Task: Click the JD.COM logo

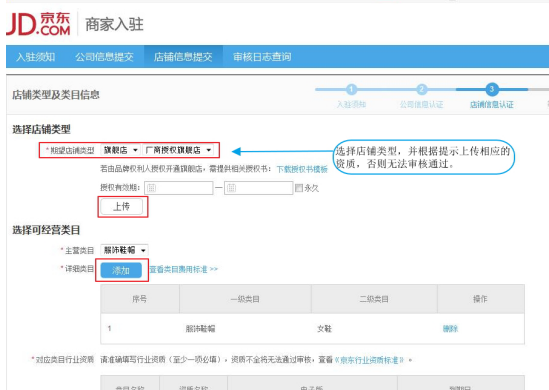Action: [38, 24]
